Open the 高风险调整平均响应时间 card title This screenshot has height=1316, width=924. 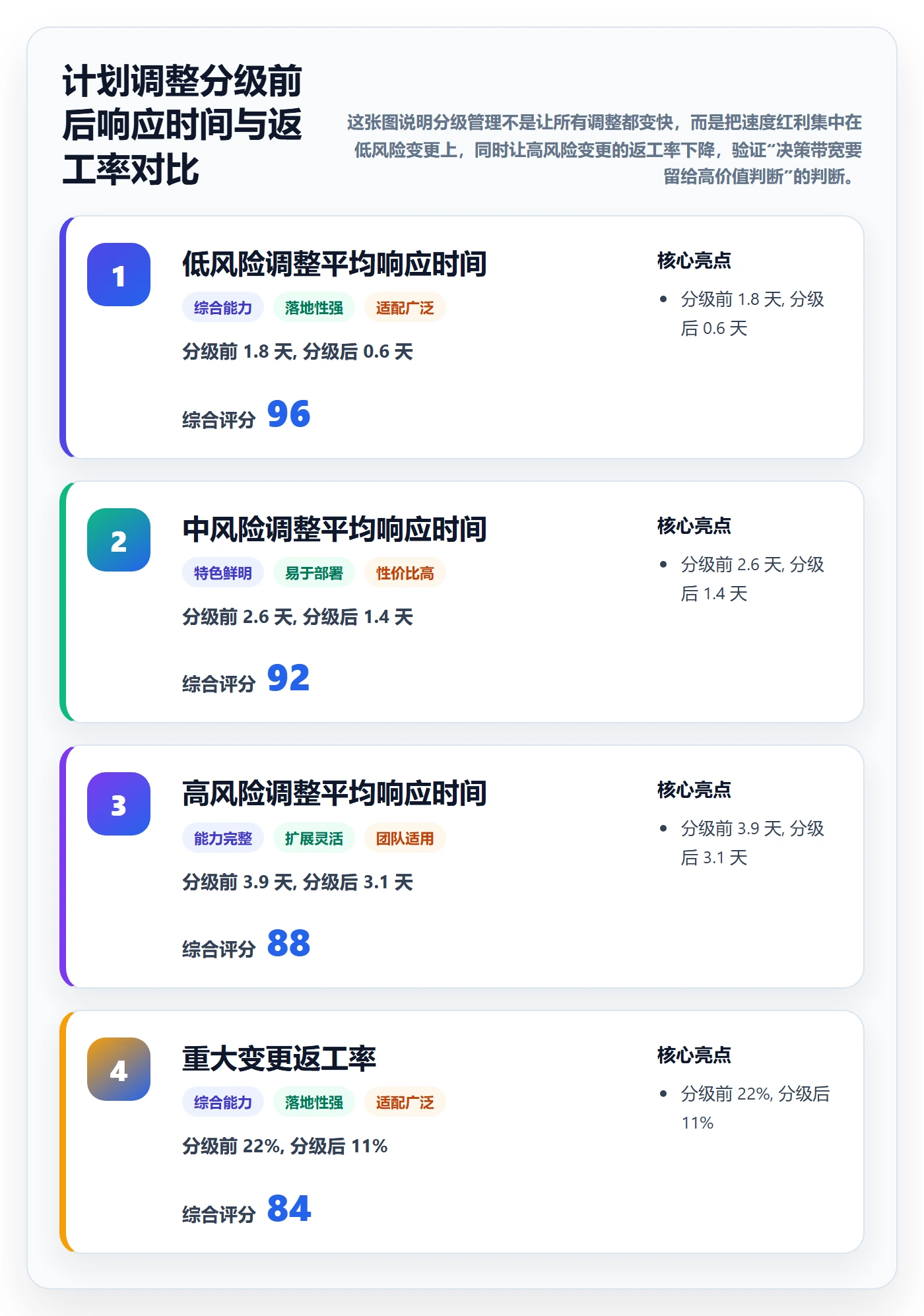pos(335,793)
